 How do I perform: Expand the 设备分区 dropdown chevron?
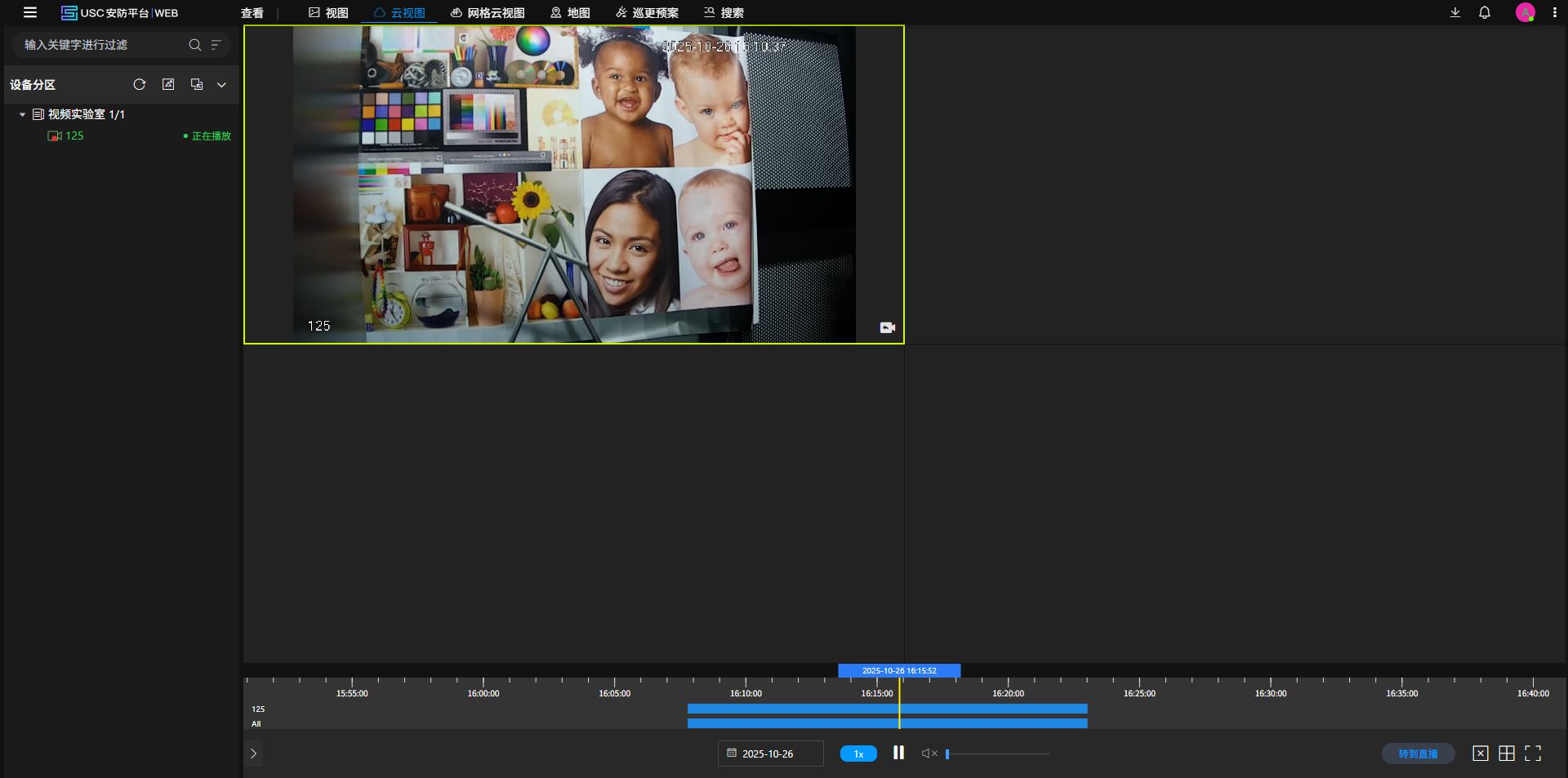[221, 85]
